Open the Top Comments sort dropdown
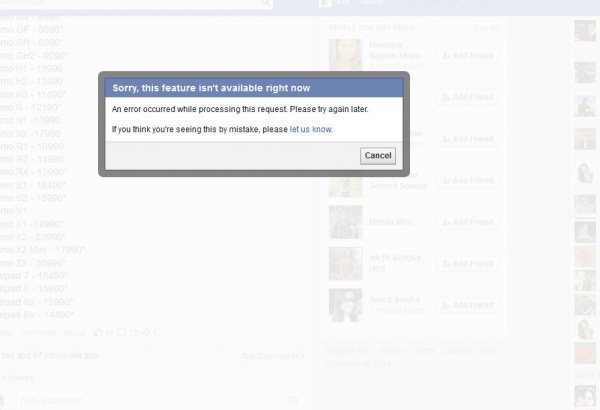 pyautogui.click(x=273, y=356)
